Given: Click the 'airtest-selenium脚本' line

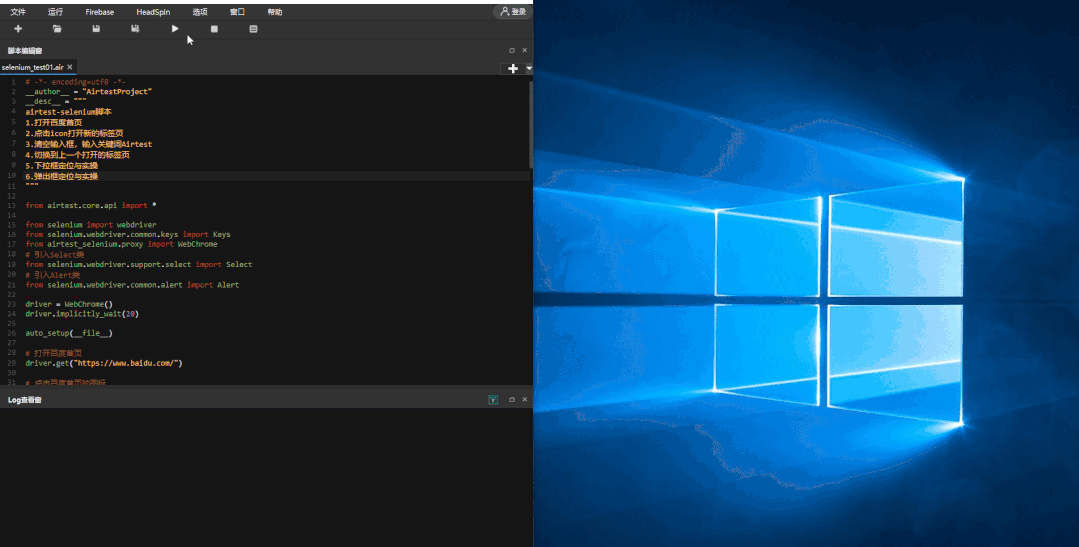Looking at the screenshot, I should (x=68, y=111).
